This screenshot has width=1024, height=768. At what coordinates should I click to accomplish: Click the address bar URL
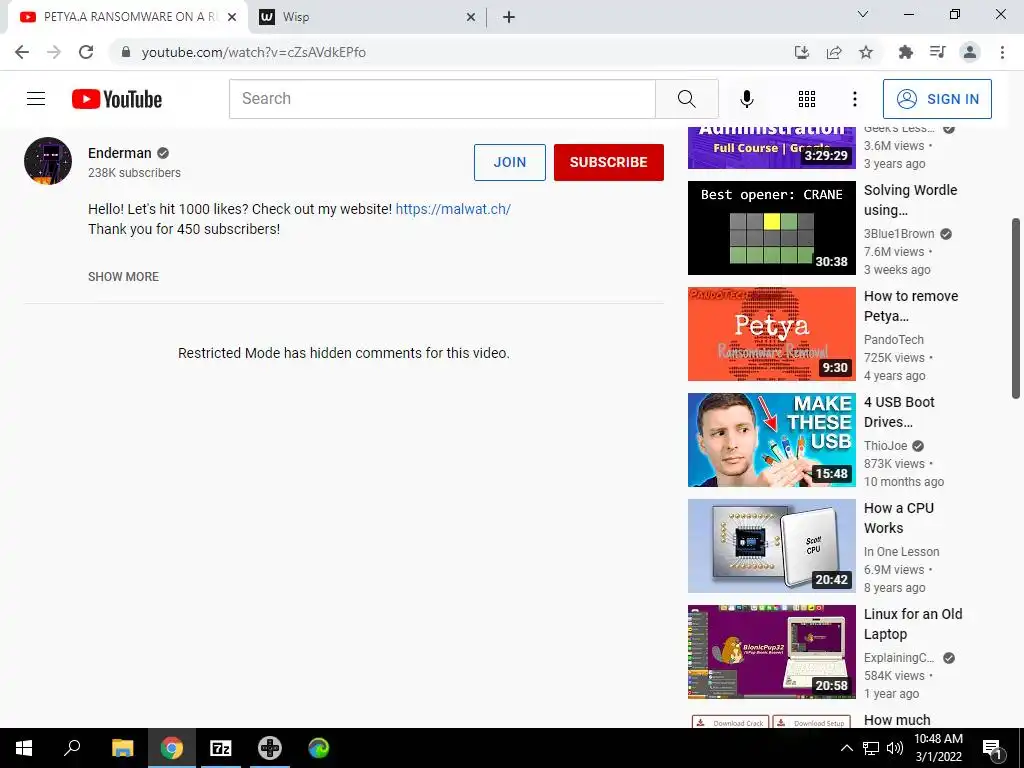253,52
